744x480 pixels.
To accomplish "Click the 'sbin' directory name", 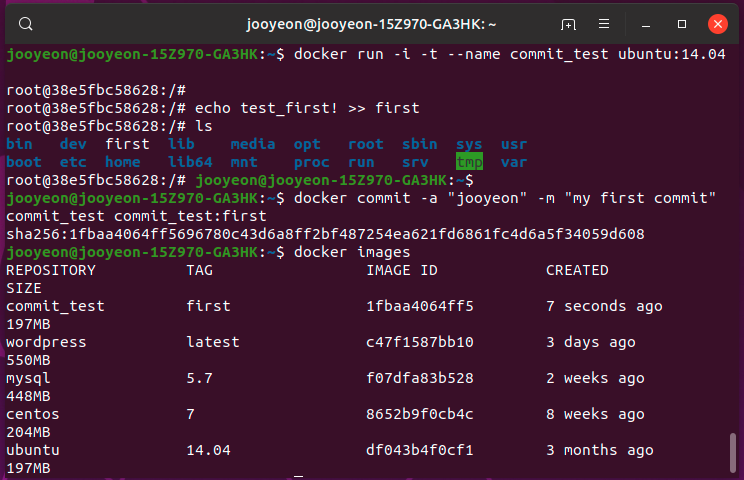I will [x=419, y=144].
